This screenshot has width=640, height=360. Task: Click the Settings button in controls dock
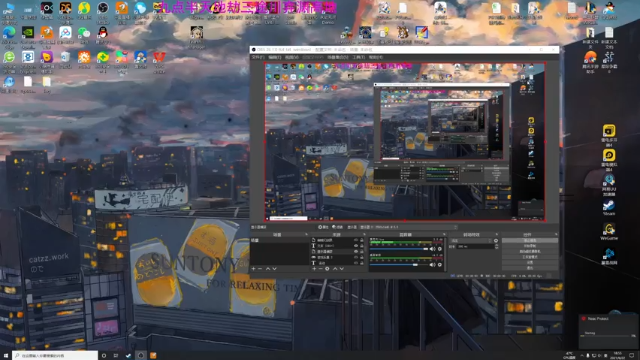pos(530,262)
